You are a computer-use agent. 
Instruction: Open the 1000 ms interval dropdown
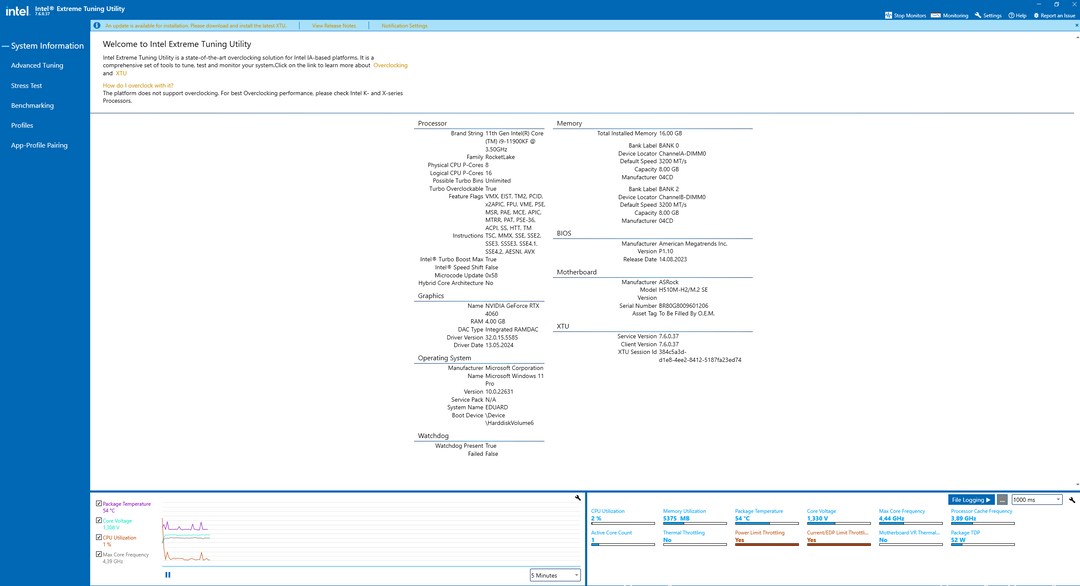pyautogui.click(x=1037, y=499)
